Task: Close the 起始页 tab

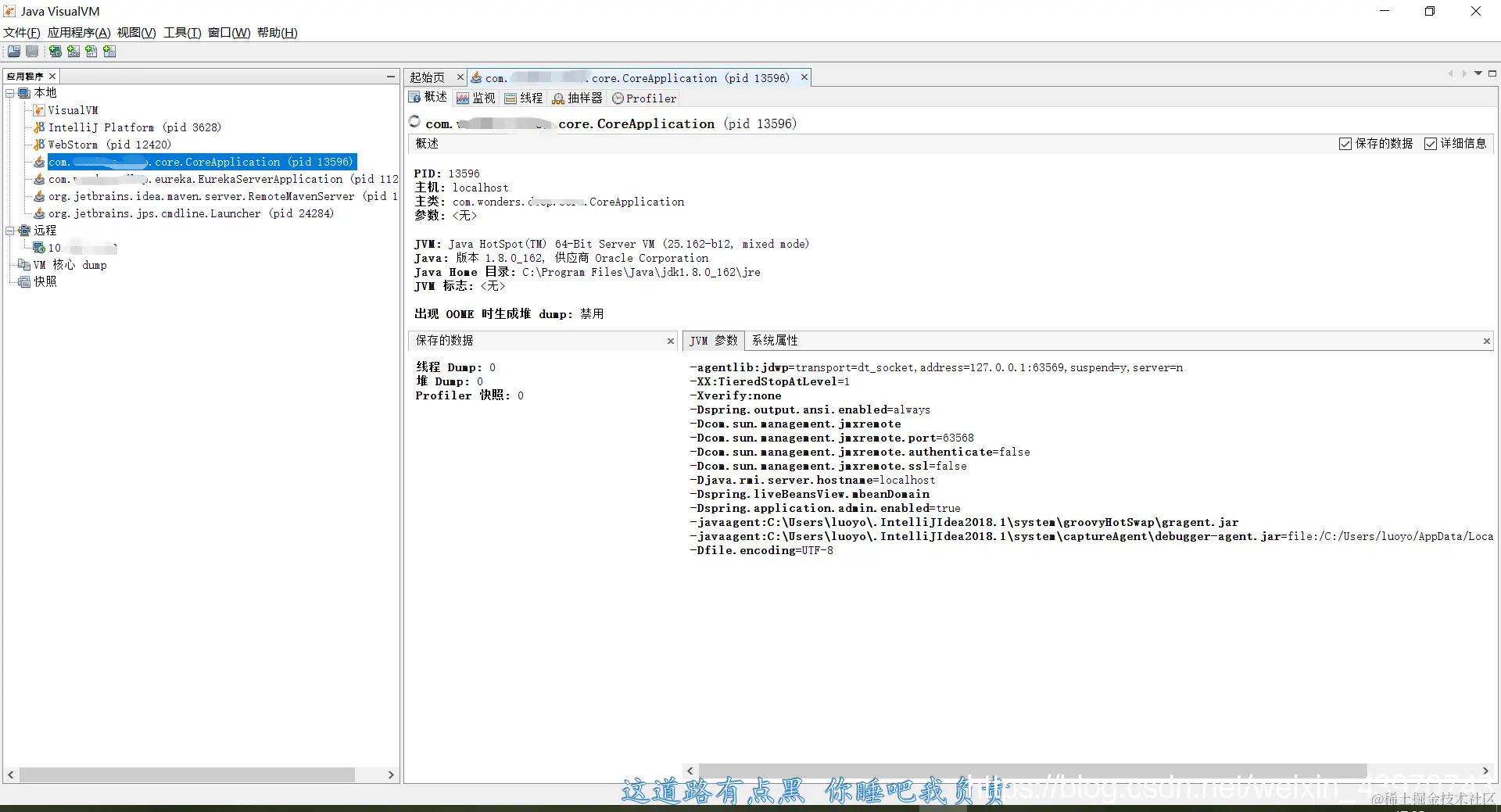Action: click(460, 77)
